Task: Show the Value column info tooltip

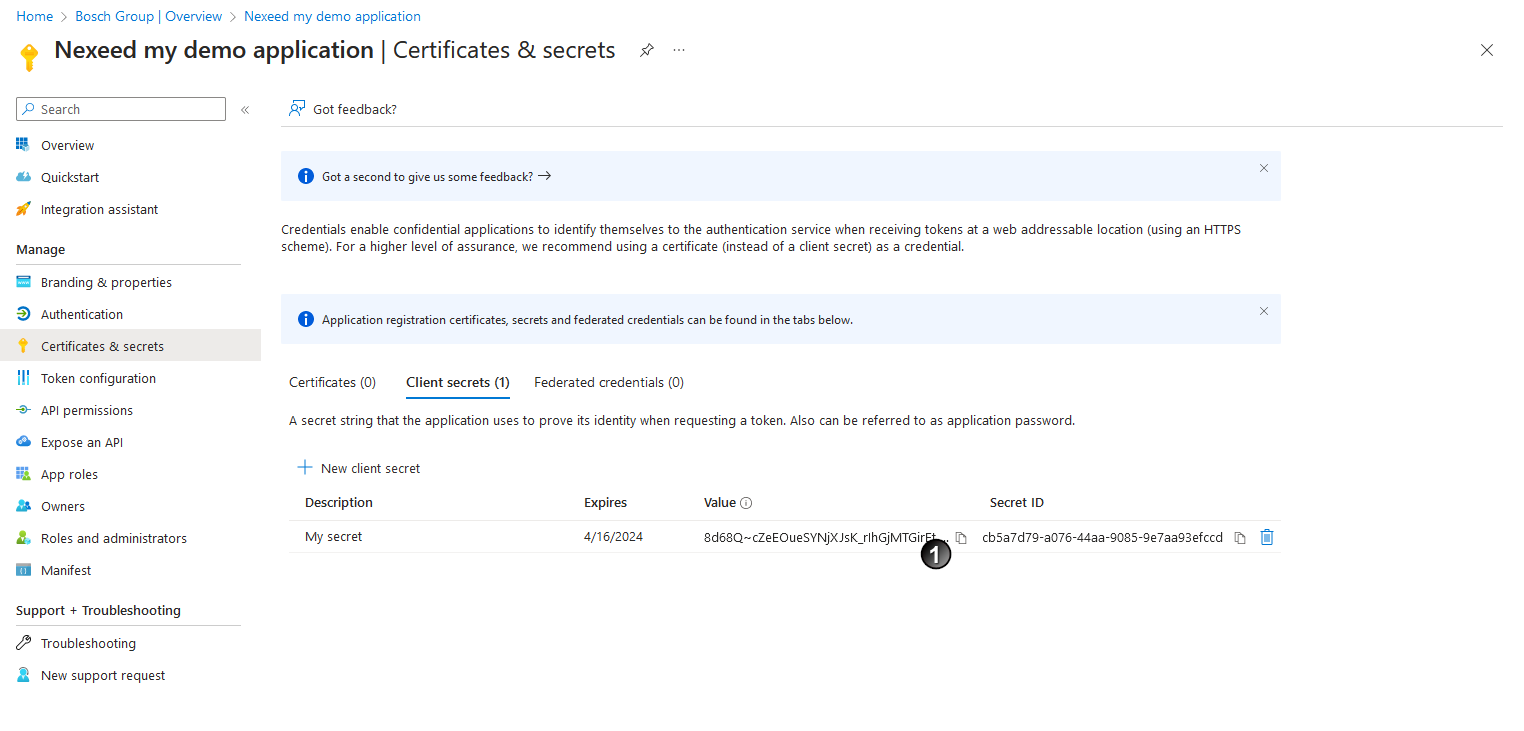Action: (x=745, y=502)
